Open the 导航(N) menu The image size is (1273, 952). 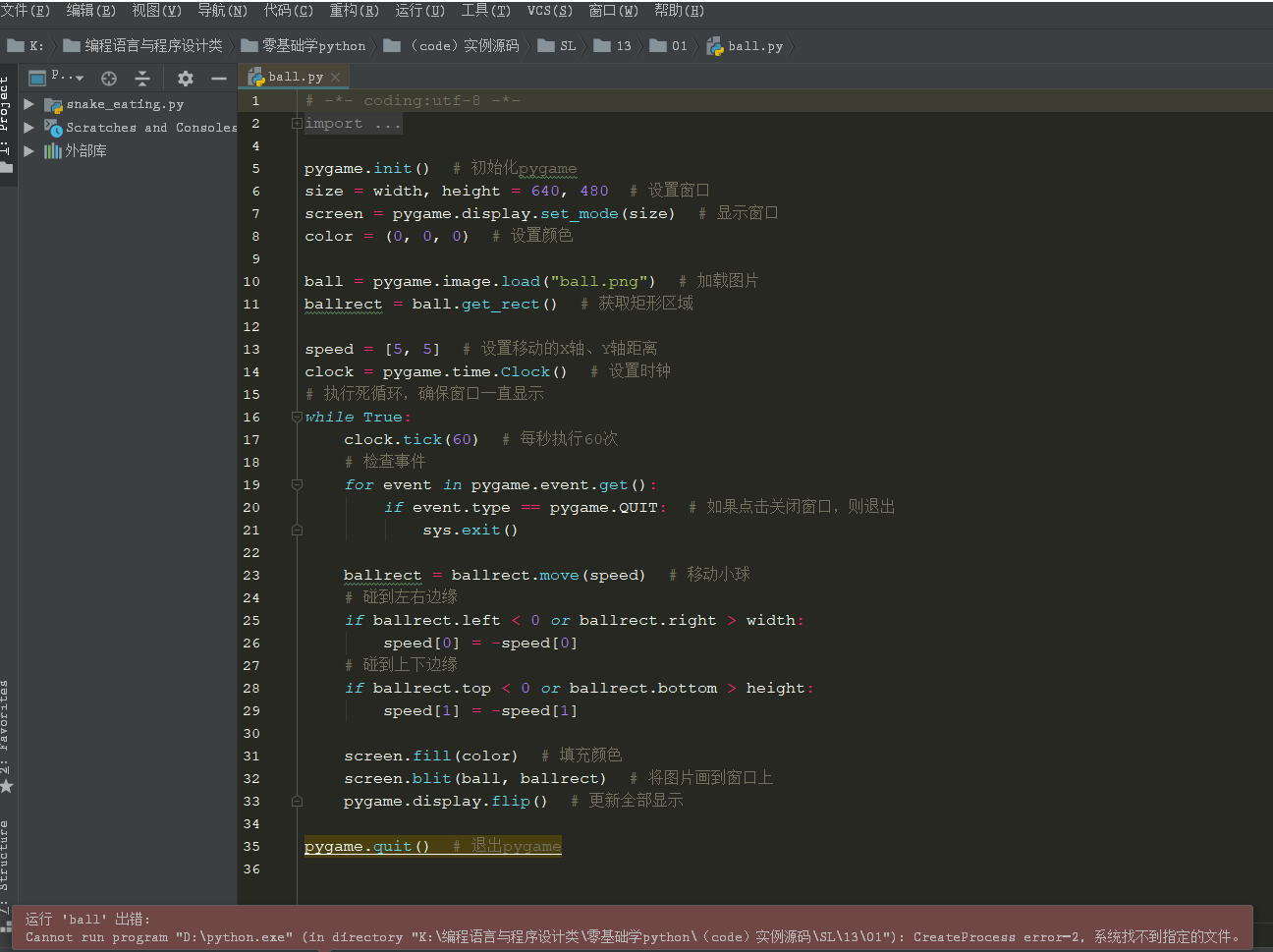(x=222, y=10)
